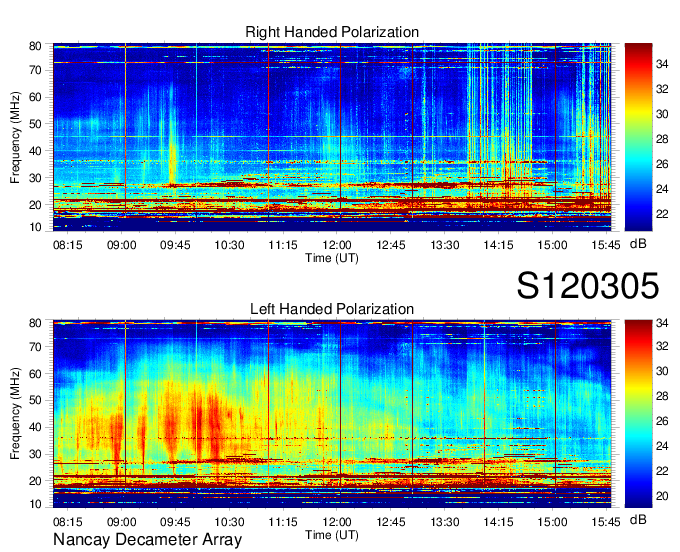The height and width of the screenshot is (552, 680).
Task: Click the "Left Handed Polarization" plot title
Action: click(x=332, y=309)
